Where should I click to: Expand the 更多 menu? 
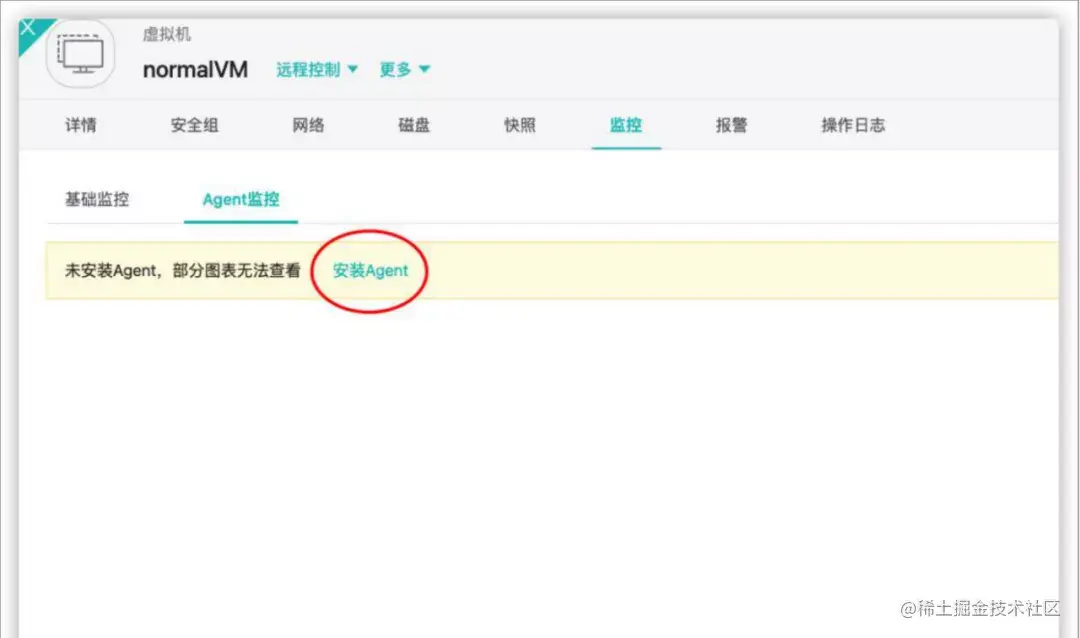(x=405, y=70)
